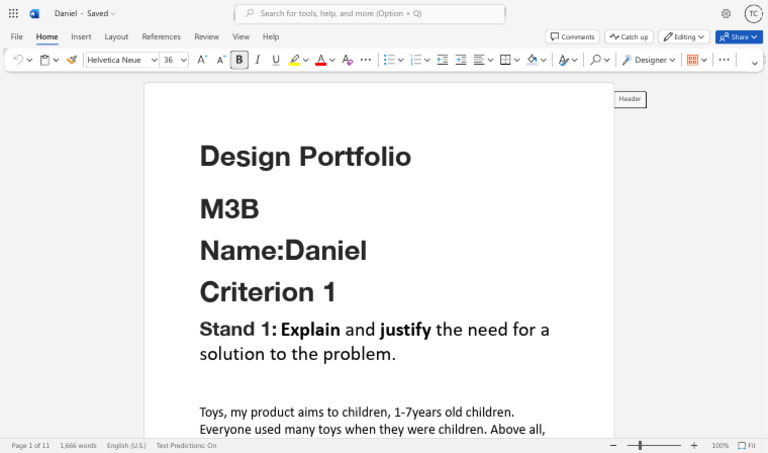Open ribbon overflow ellipsis at right
The image size is (768, 453).
pyautogui.click(x=724, y=60)
